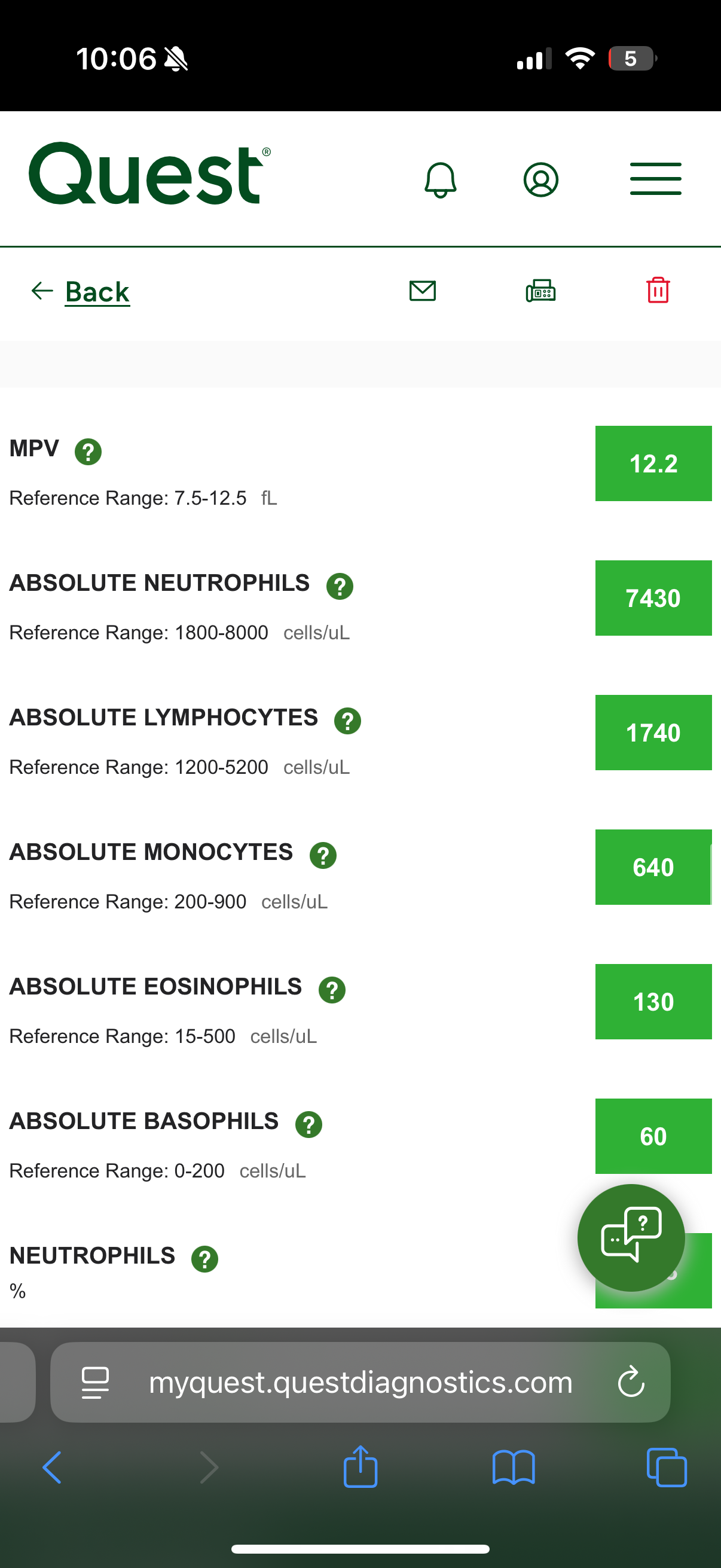This screenshot has height=1568, width=721.
Task: Open Safari bookmarks
Action: [x=514, y=1467]
